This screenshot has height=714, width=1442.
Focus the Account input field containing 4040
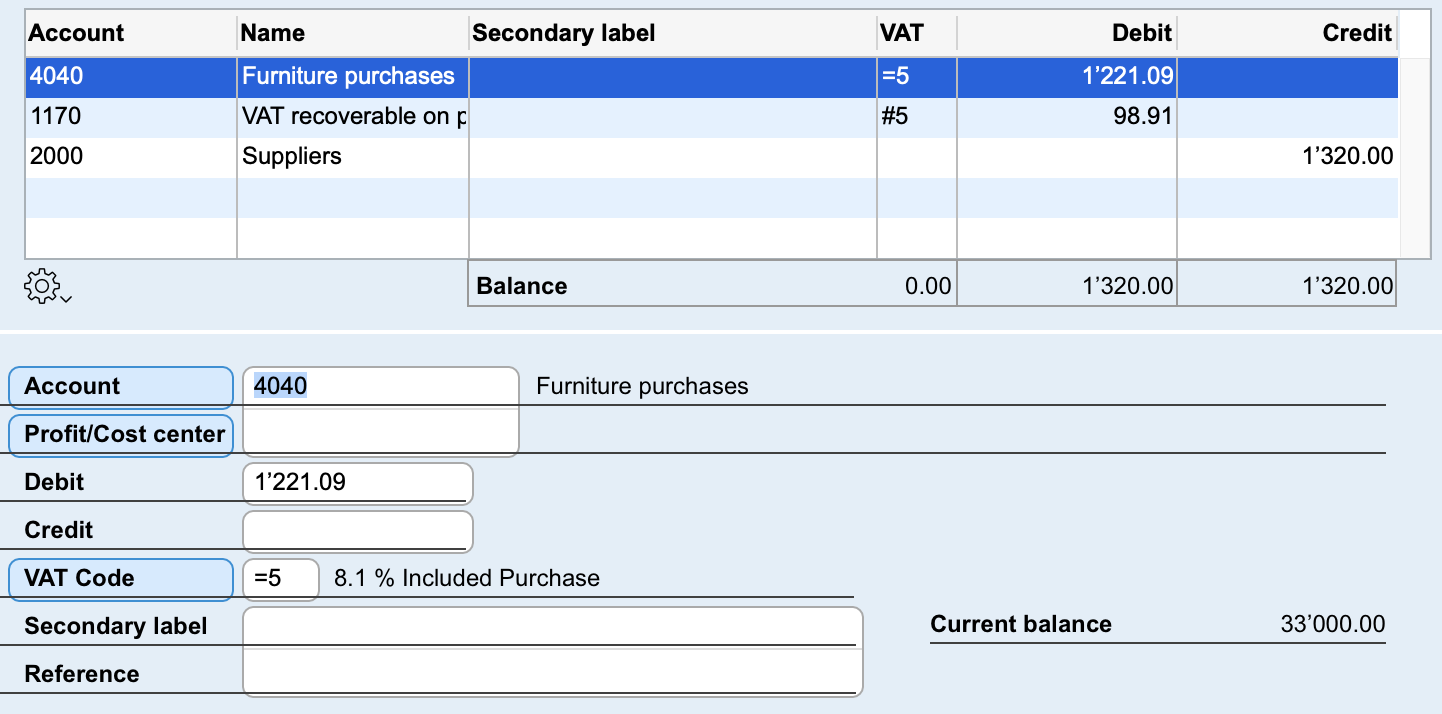381,387
